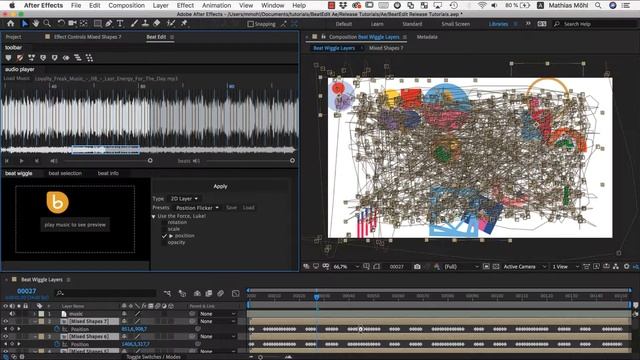Select the Zoom magnifier tool
This screenshot has width=640, height=360.
coord(47,24)
